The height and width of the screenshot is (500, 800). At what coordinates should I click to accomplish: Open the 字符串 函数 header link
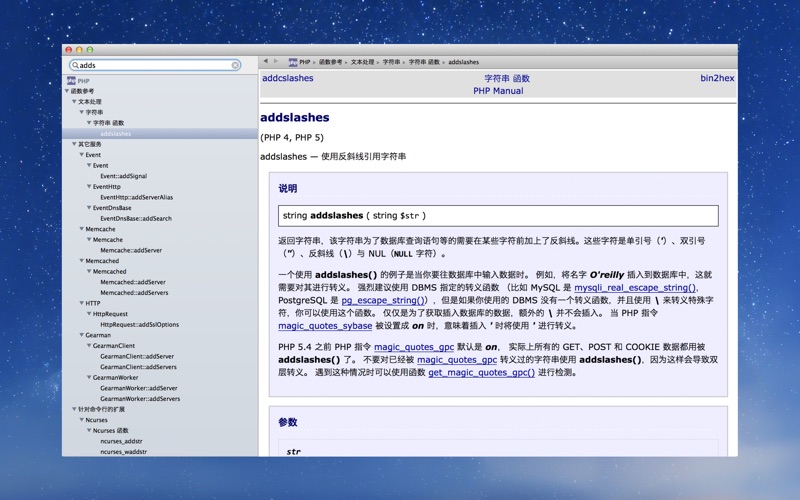pyautogui.click(x=507, y=79)
